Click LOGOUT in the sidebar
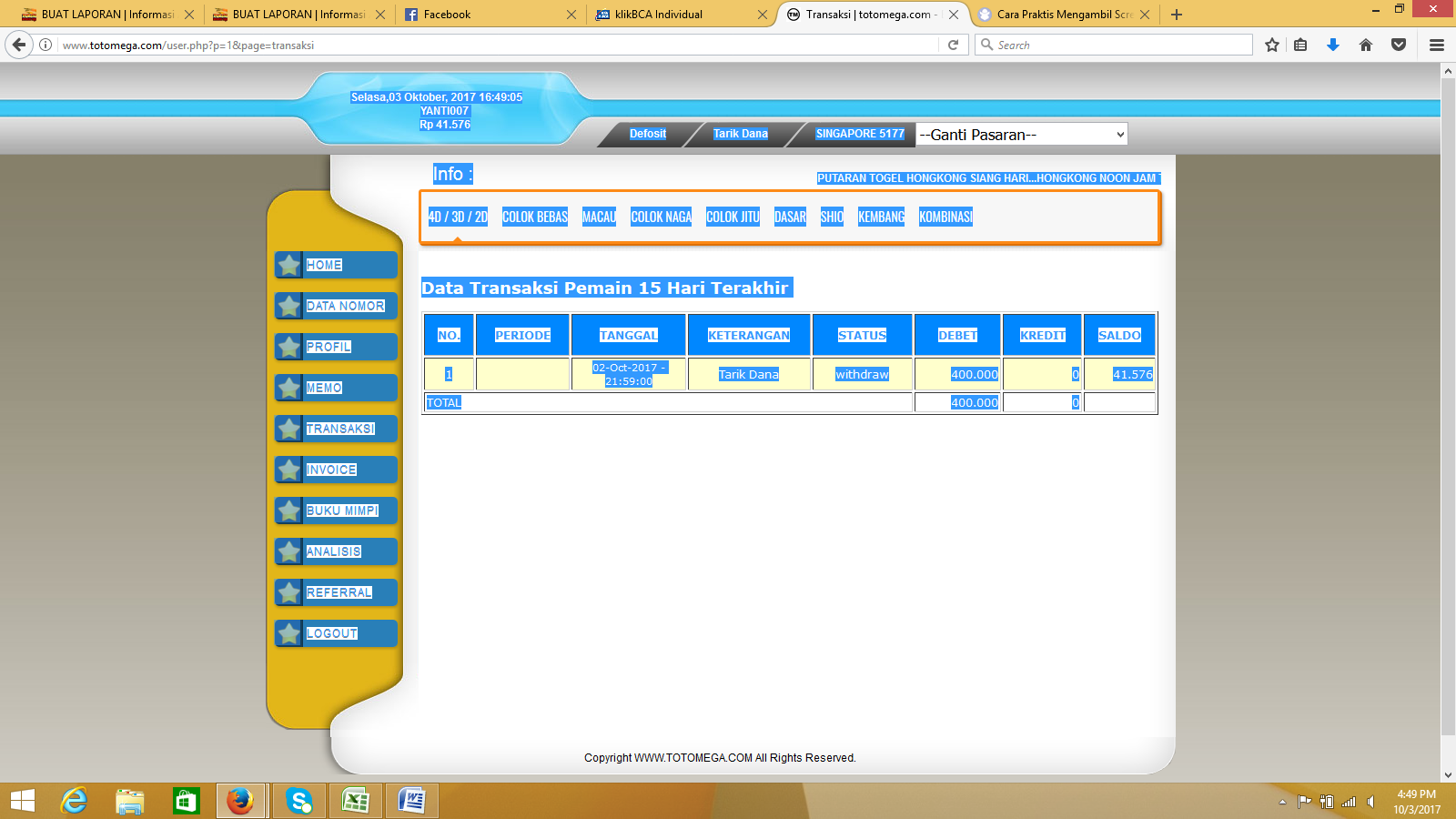This screenshot has height=819, width=1456. pos(332,633)
